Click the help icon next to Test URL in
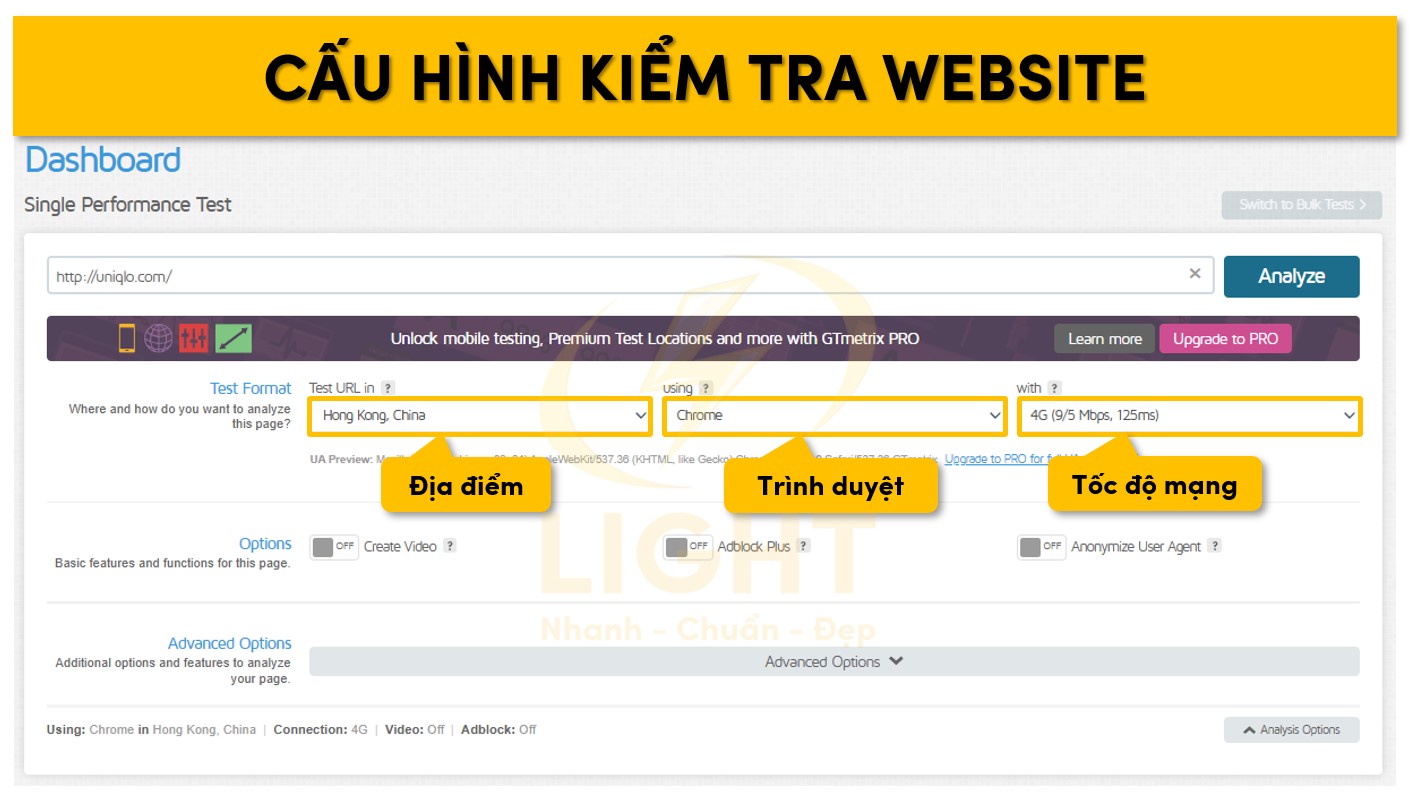 (x=388, y=388)
